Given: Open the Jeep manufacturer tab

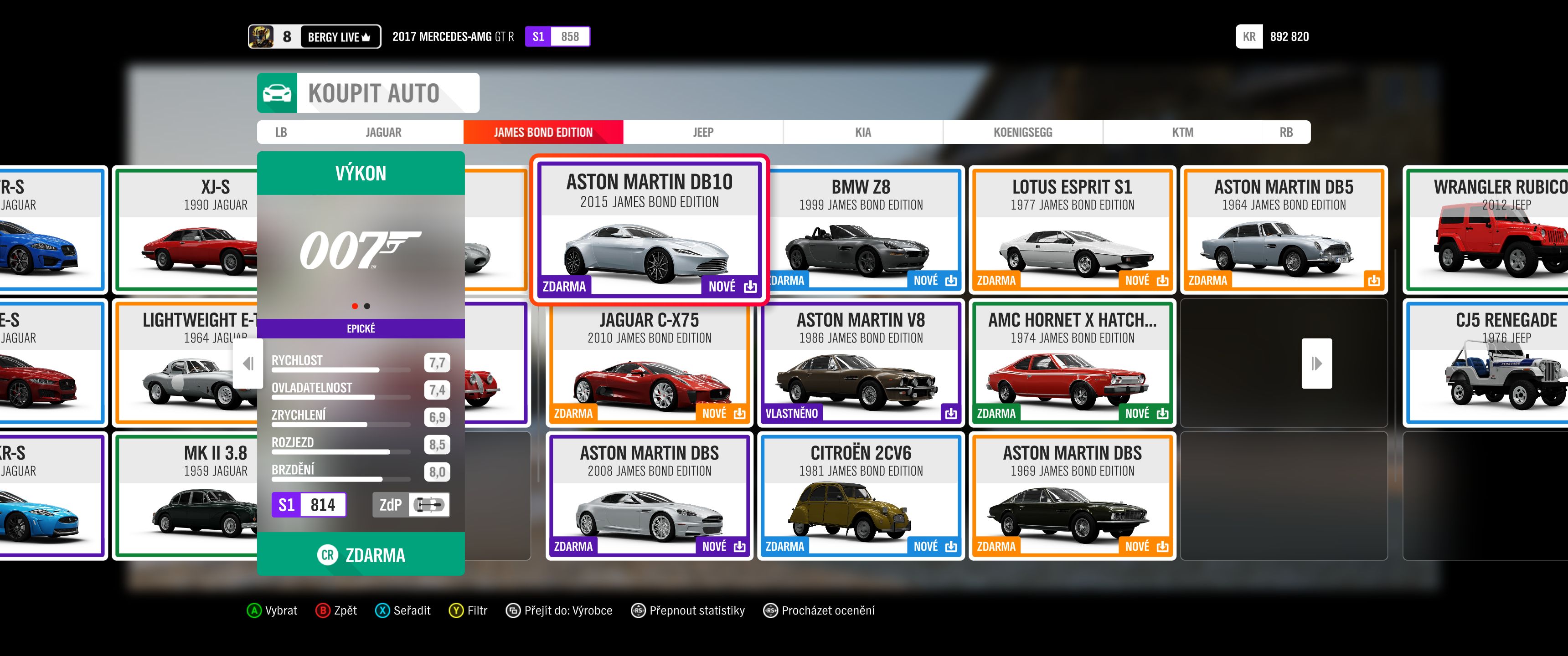Looking at the screenshot, I should (x=703, y=133).
